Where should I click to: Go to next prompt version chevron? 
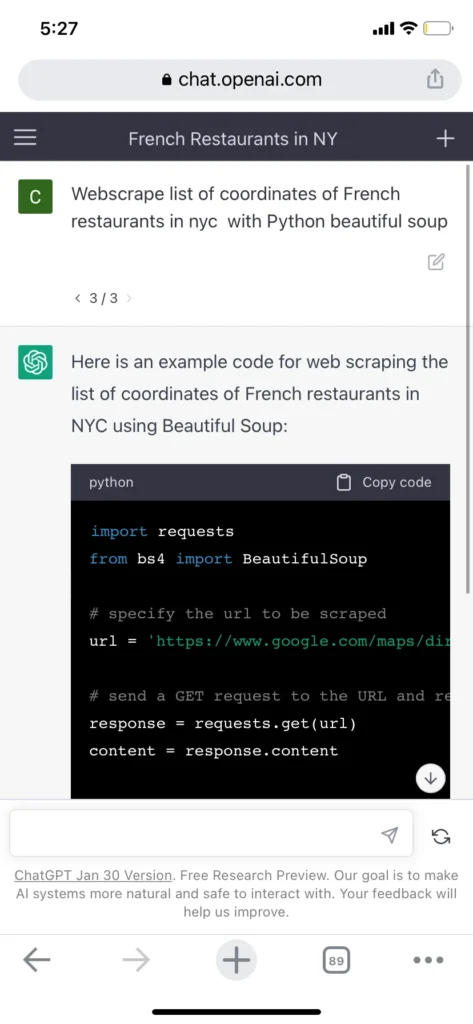[129, 298]
